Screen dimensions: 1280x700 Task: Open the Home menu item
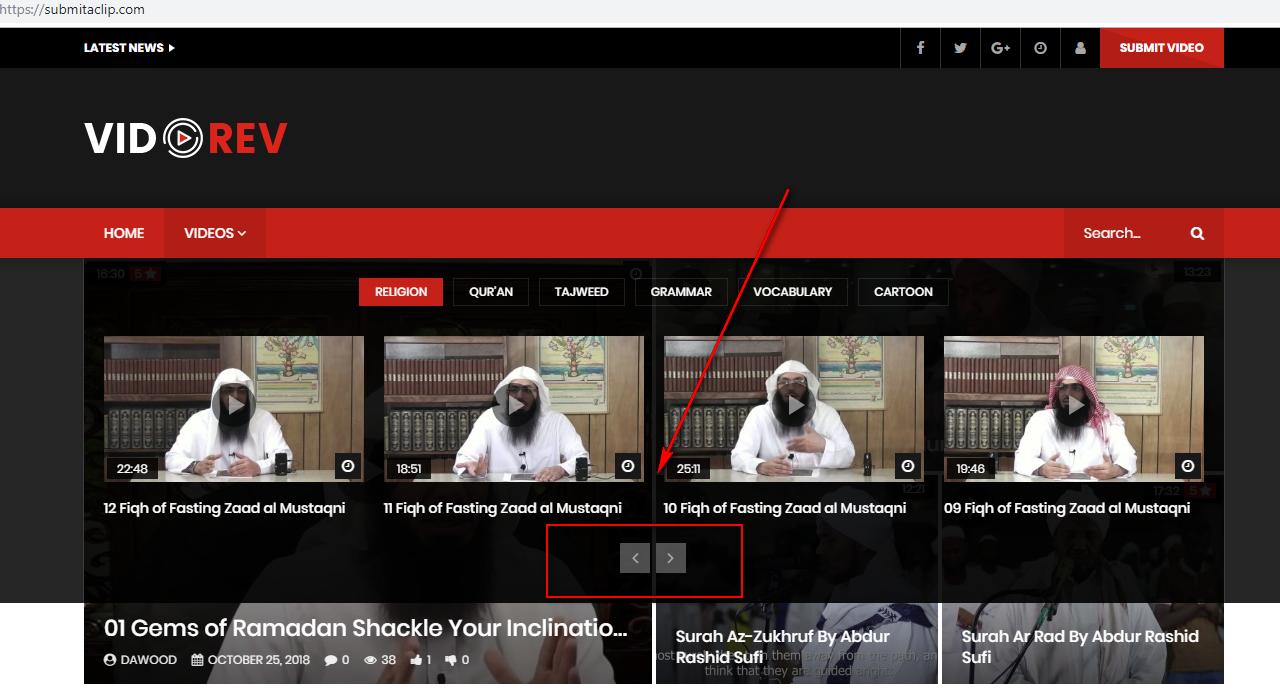click(x=124, y=233)
